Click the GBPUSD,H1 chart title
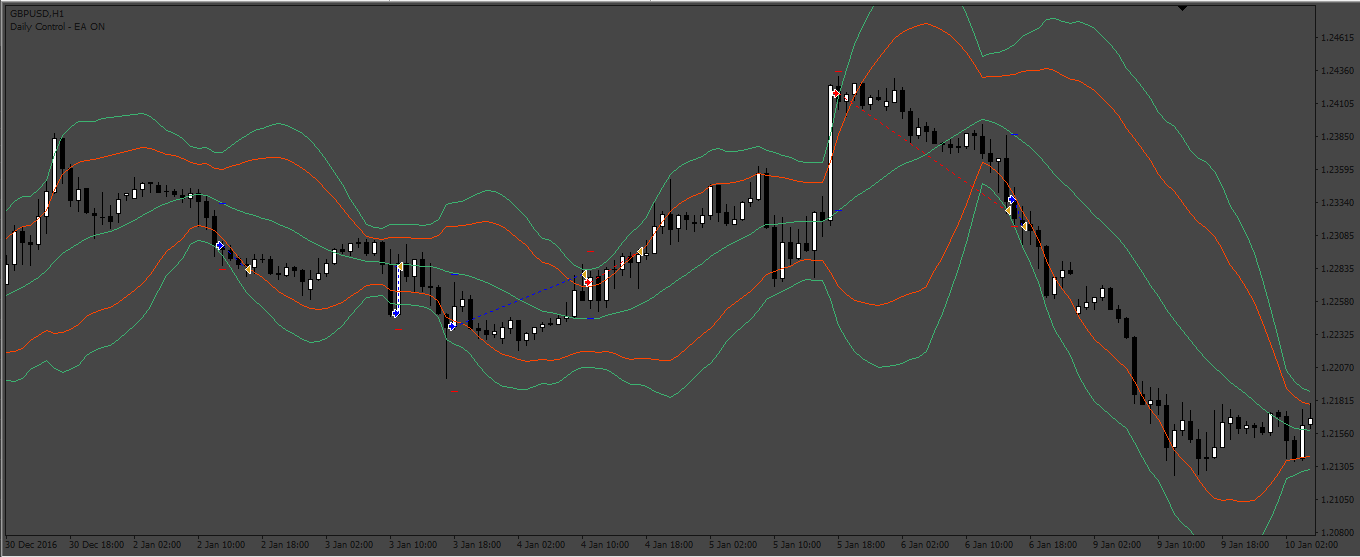This screenshot has width=1360, height=557. tap(39, 14)
